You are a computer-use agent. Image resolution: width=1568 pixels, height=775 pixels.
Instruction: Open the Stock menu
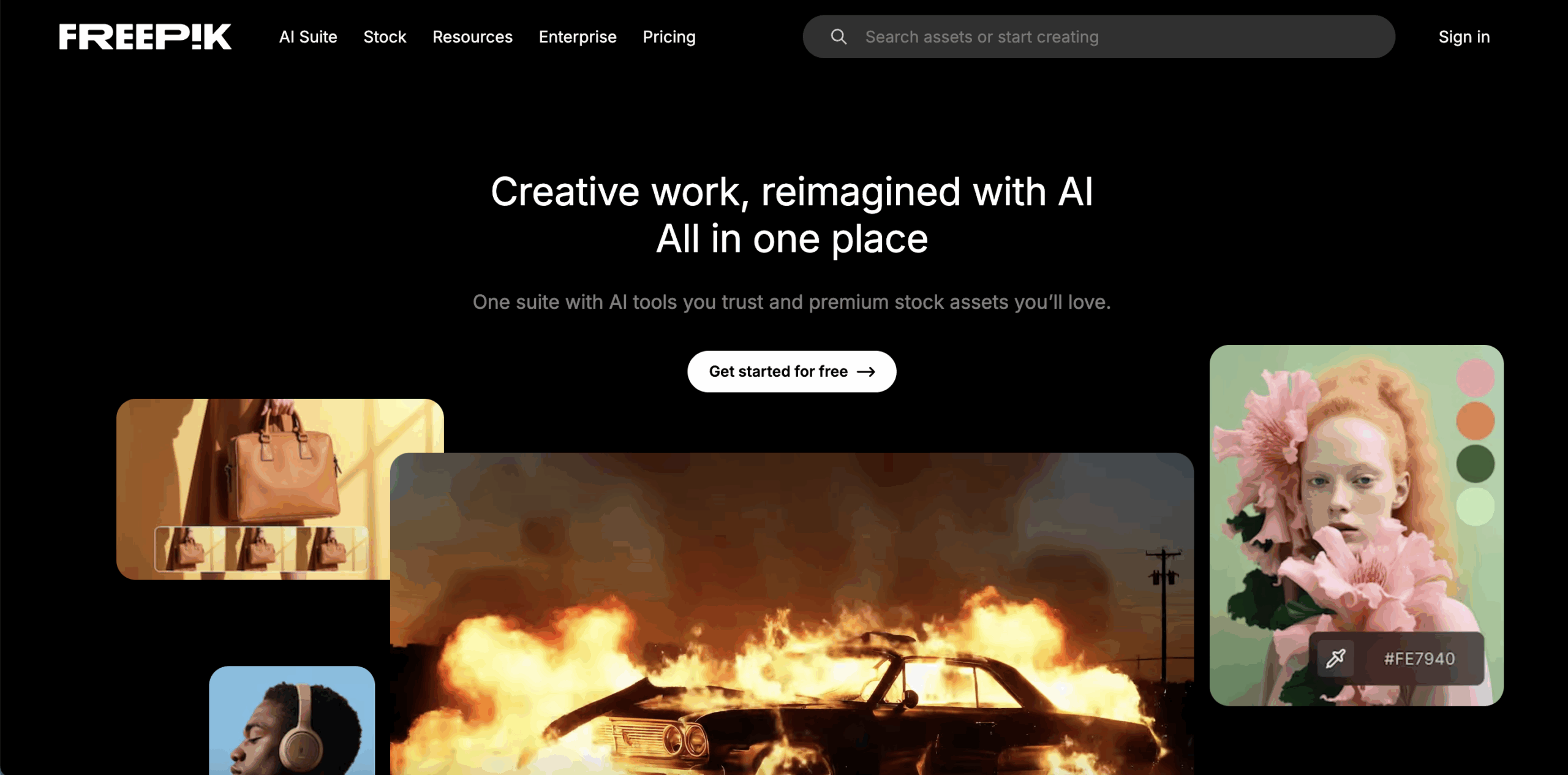coord(385,37)
